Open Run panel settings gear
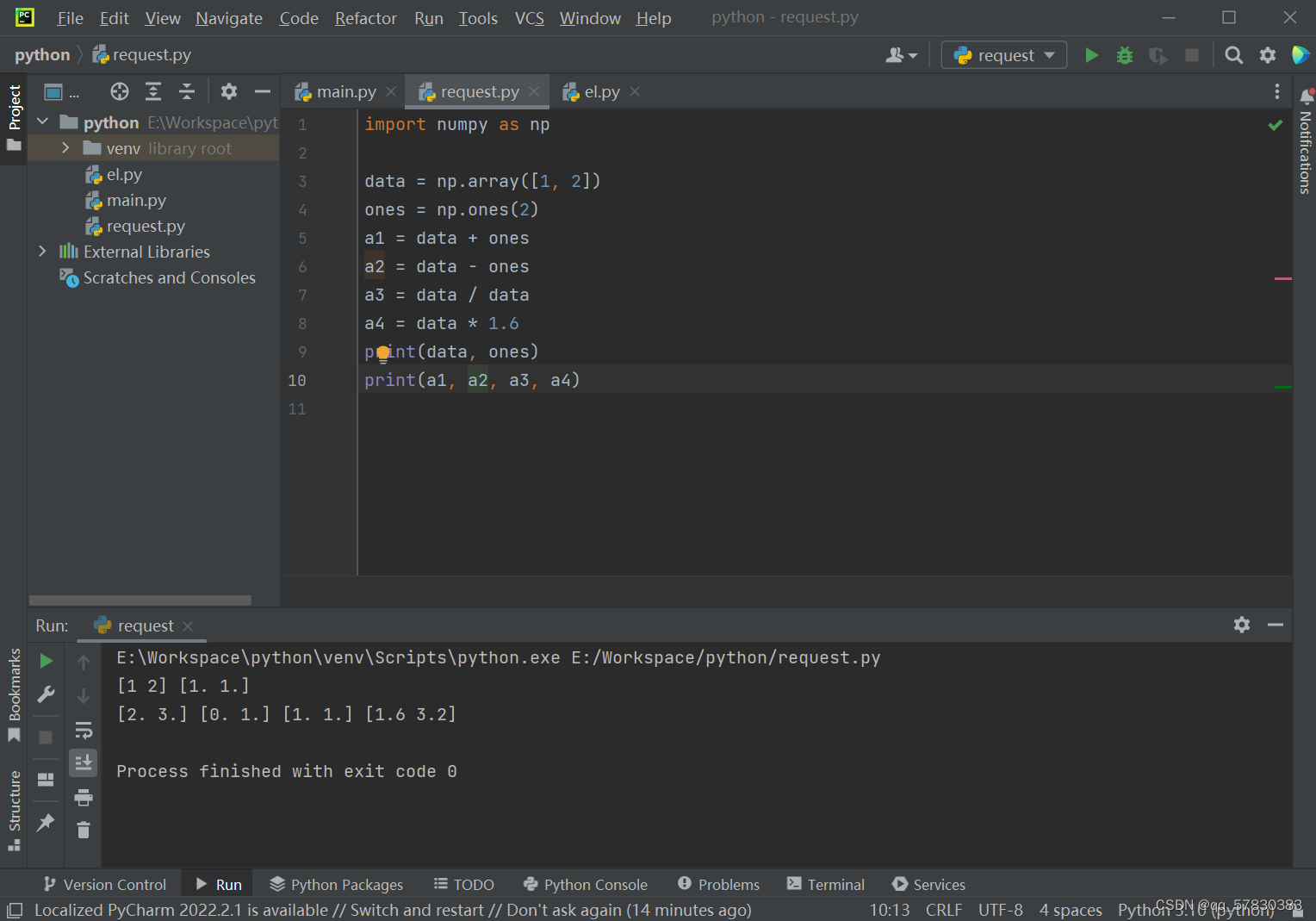 click(x=1242, y=625)
